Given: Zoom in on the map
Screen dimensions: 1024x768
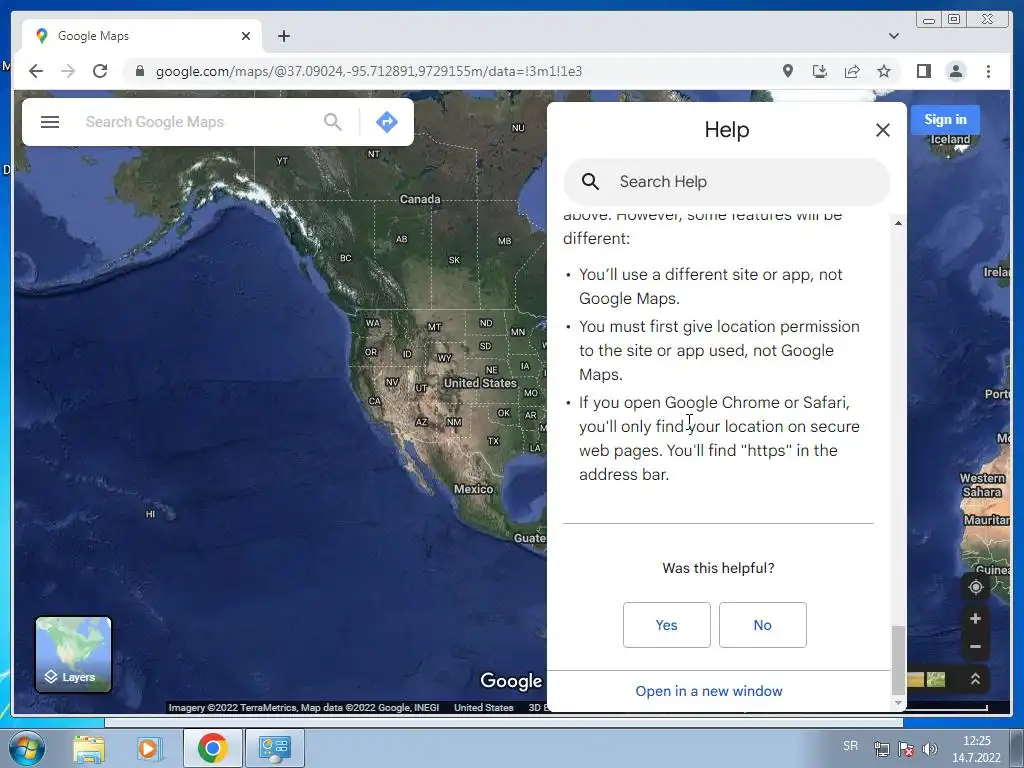Looking at the screenshot, I should point(975,618).
